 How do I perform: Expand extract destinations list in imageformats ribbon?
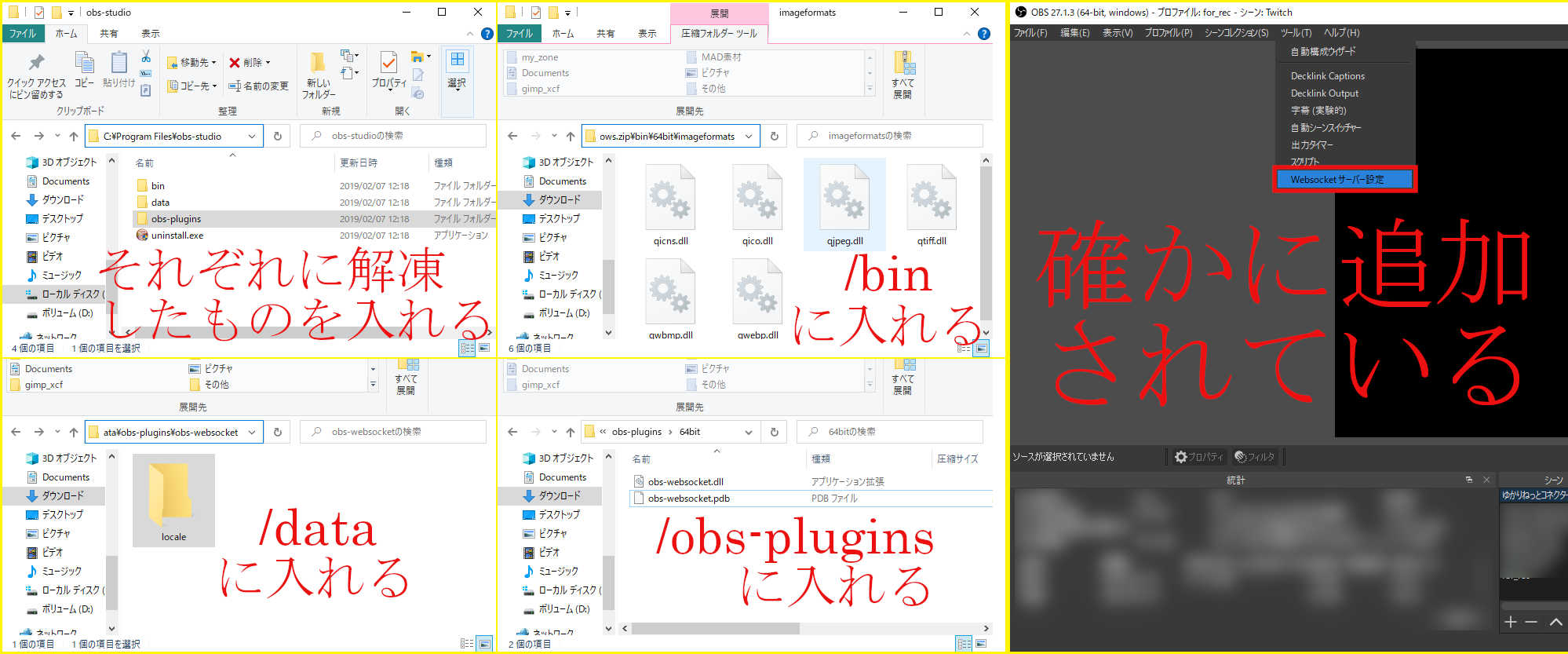point(870,89)
